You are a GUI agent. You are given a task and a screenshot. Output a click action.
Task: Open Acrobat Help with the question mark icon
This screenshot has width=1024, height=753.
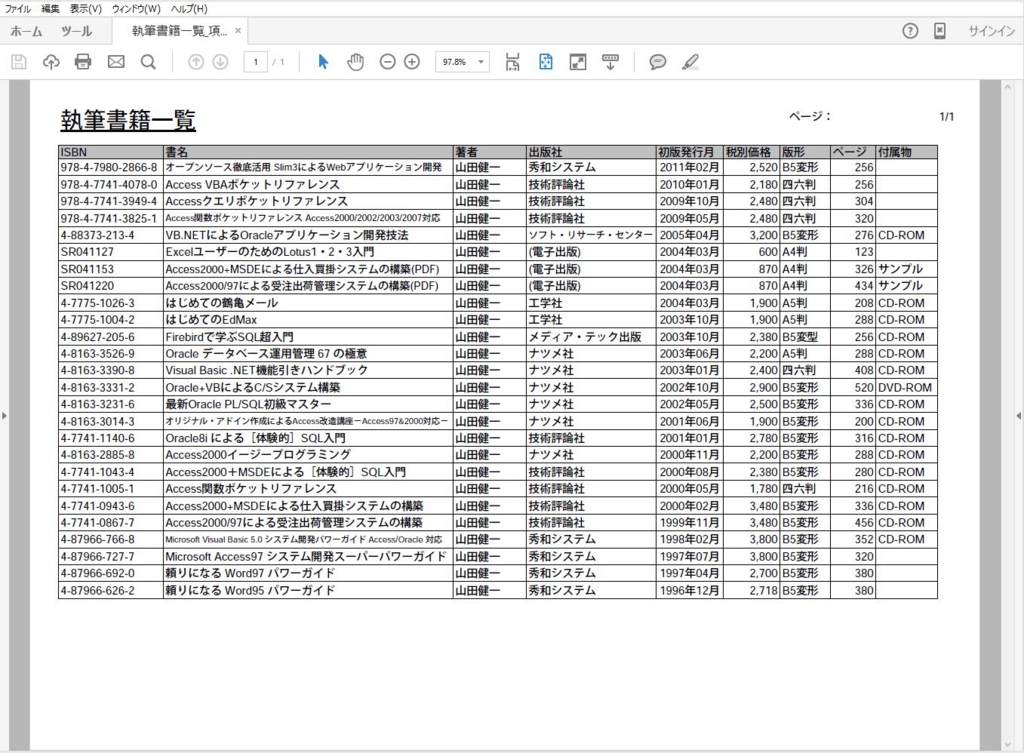coord(909,31)
